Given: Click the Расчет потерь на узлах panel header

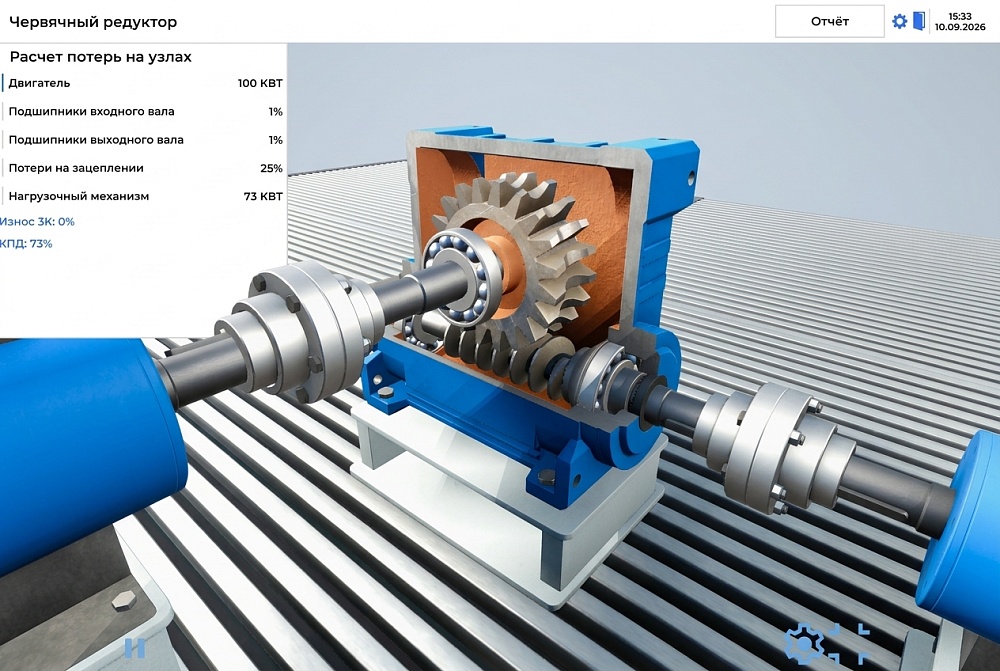Looking at the screenshot, I should 101,57.
